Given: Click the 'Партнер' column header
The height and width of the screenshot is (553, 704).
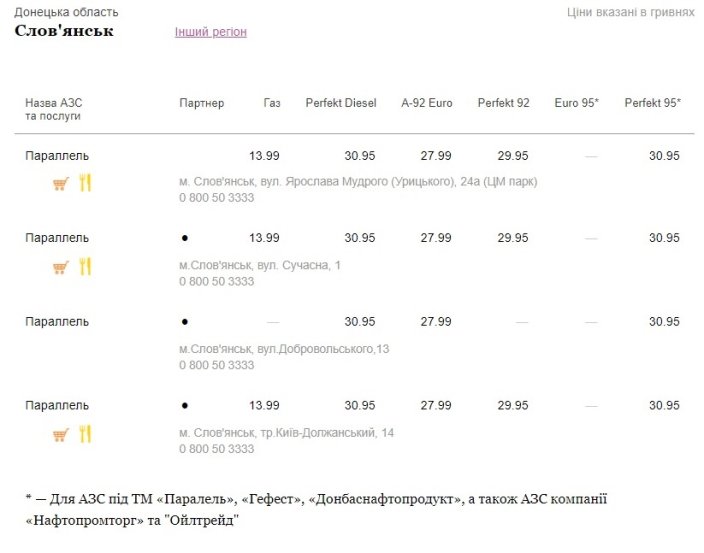Looking at the screenshot, I should [x=202, y=103].
